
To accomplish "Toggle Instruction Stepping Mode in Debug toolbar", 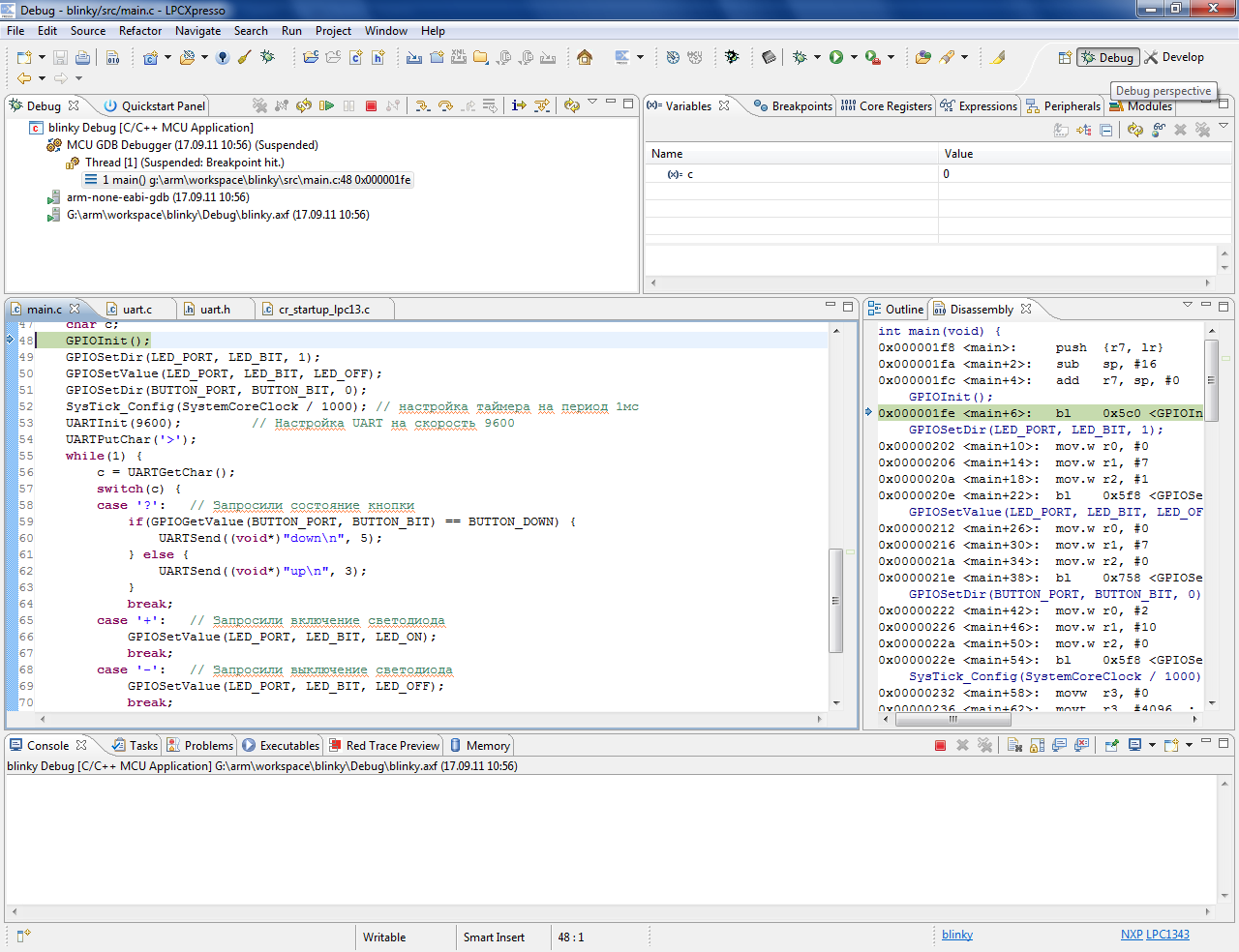I will coord(519,105).
